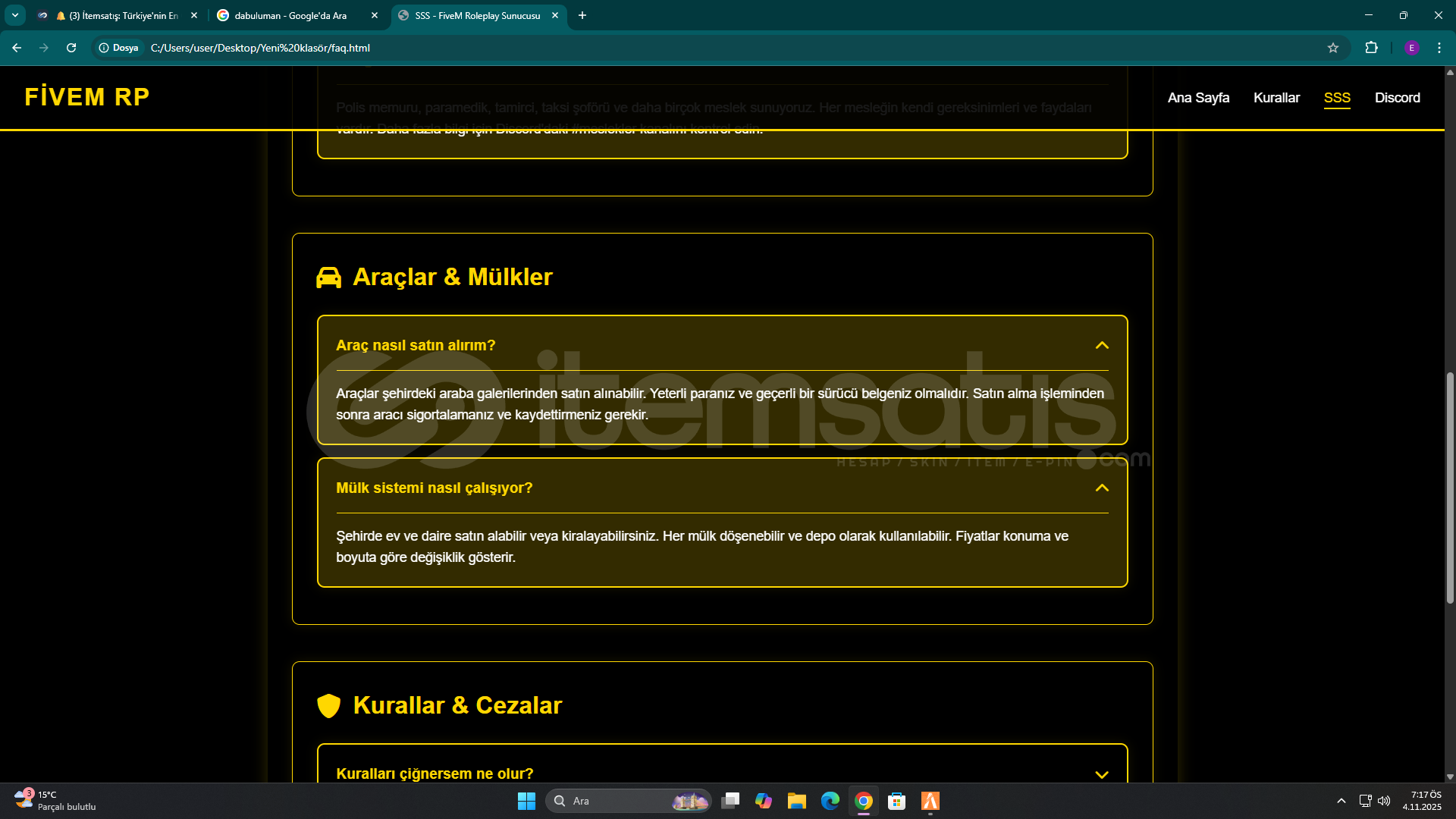
Task: Switch to the 'dabuluman - Google'da Ara' tab
Action: [x=290, y=15]
